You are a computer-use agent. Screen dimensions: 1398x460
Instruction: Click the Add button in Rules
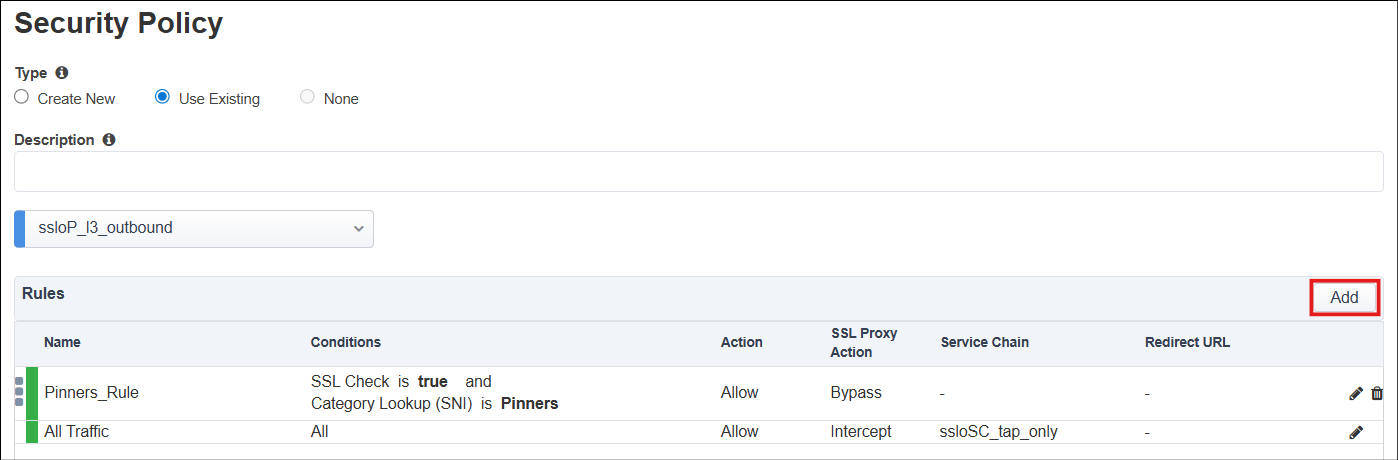pyautogui.click(x=1344, y=297)
